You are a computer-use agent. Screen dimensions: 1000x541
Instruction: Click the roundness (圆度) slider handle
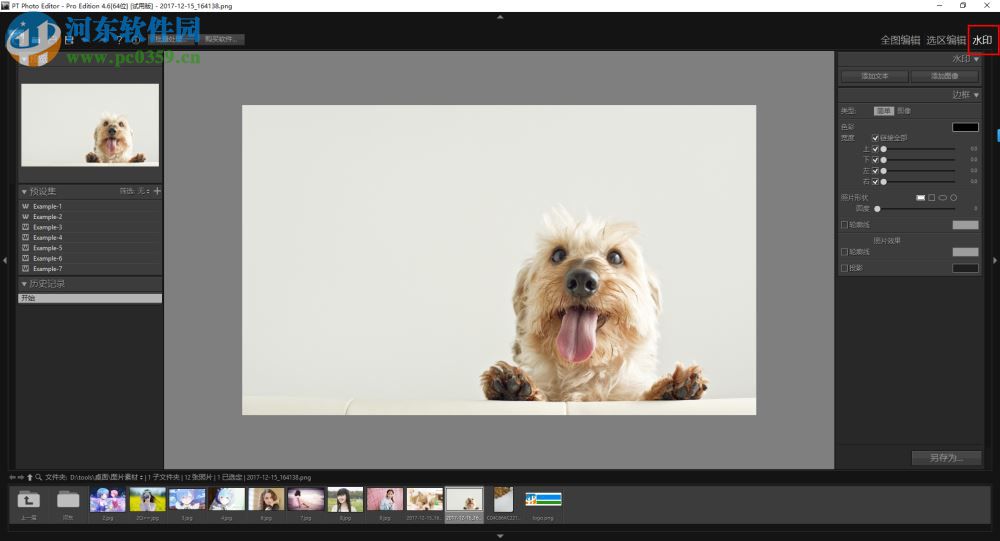pos(877,209)
